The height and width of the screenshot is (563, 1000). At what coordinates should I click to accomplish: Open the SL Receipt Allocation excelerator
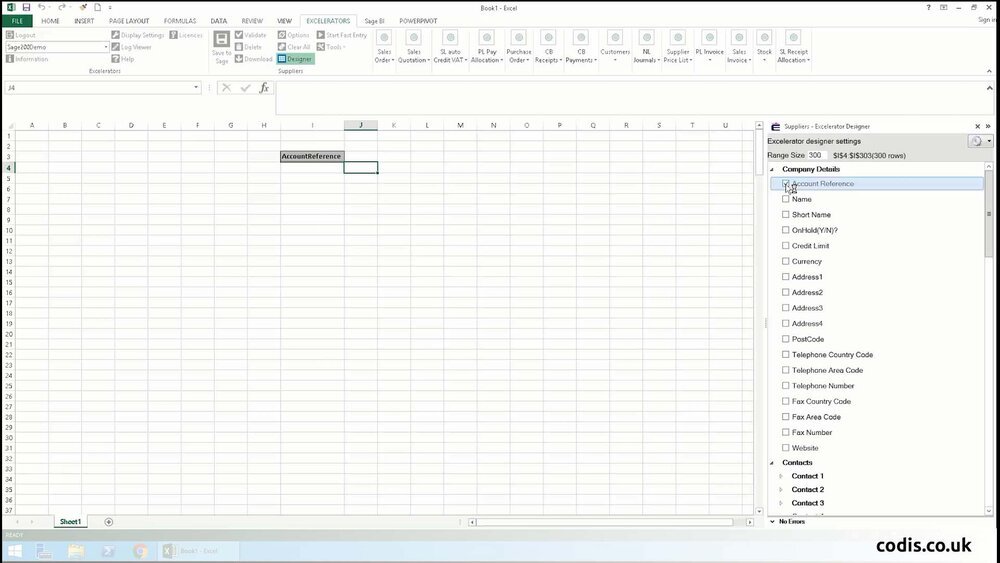[793, 47]
